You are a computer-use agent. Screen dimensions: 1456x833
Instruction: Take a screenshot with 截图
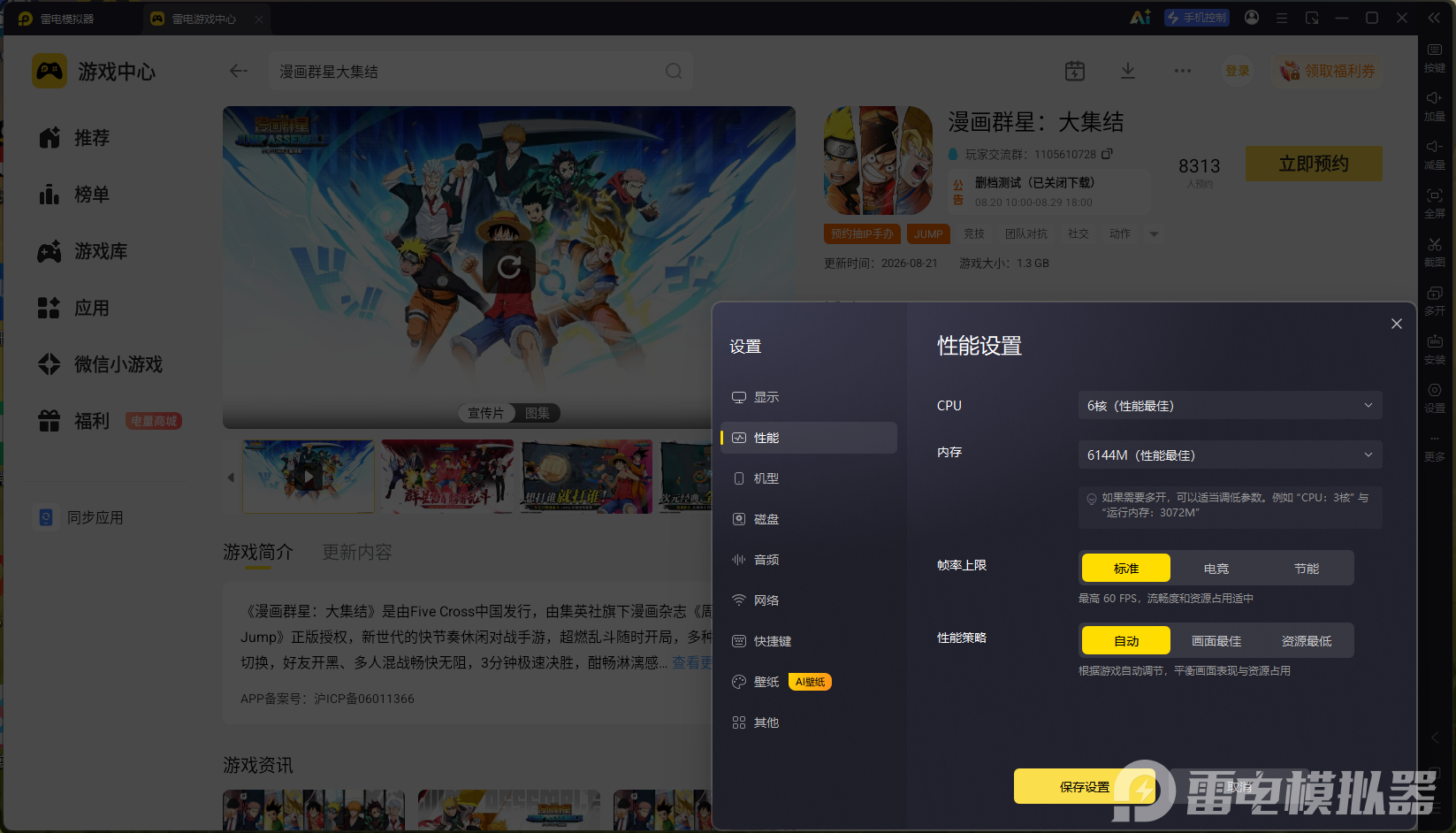click(1435, 253)
